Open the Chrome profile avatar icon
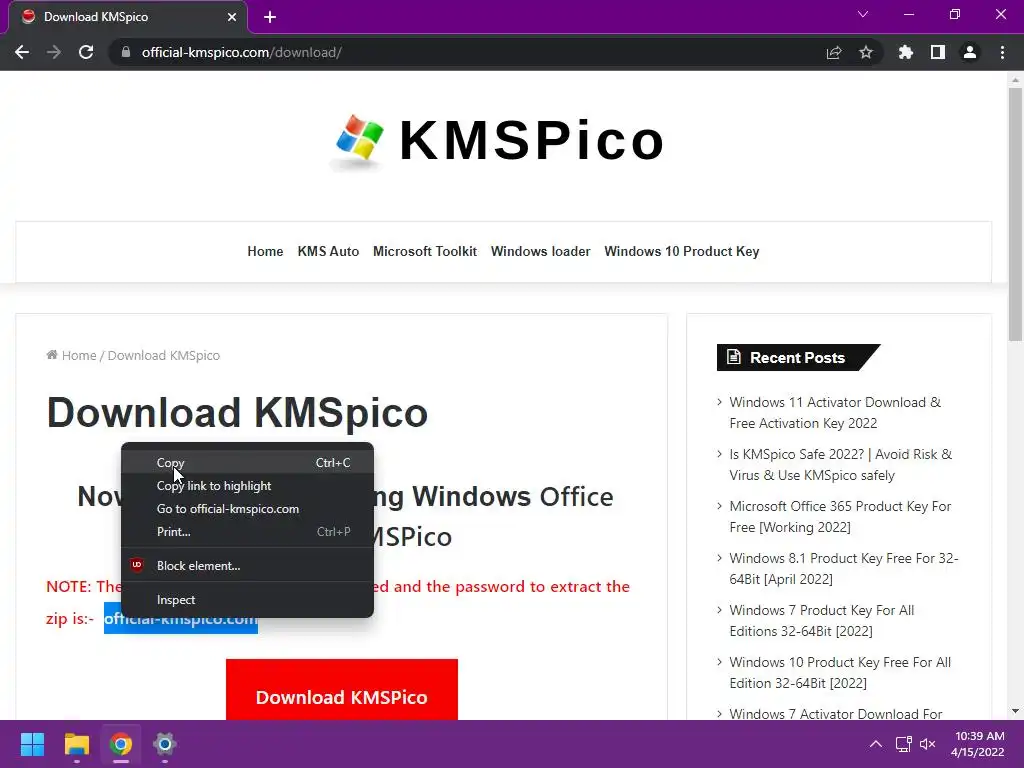1024x768 pixels. tap(970, 52)
